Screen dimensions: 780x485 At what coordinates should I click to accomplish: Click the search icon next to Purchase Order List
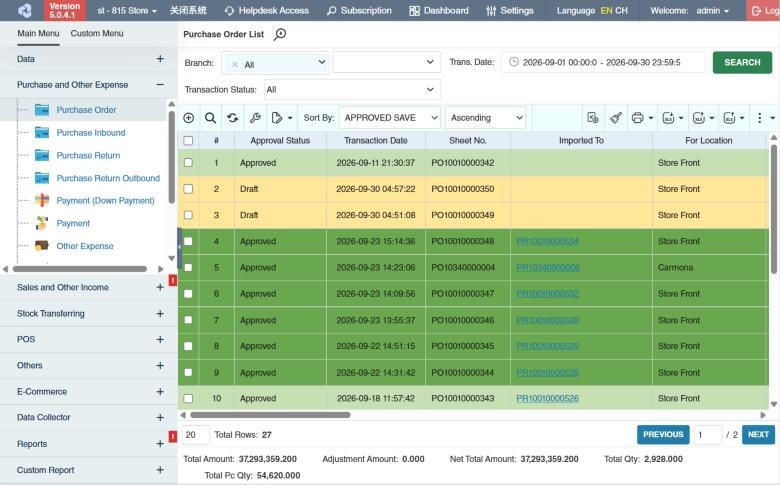pyautogui.click(x=280, y=34)
